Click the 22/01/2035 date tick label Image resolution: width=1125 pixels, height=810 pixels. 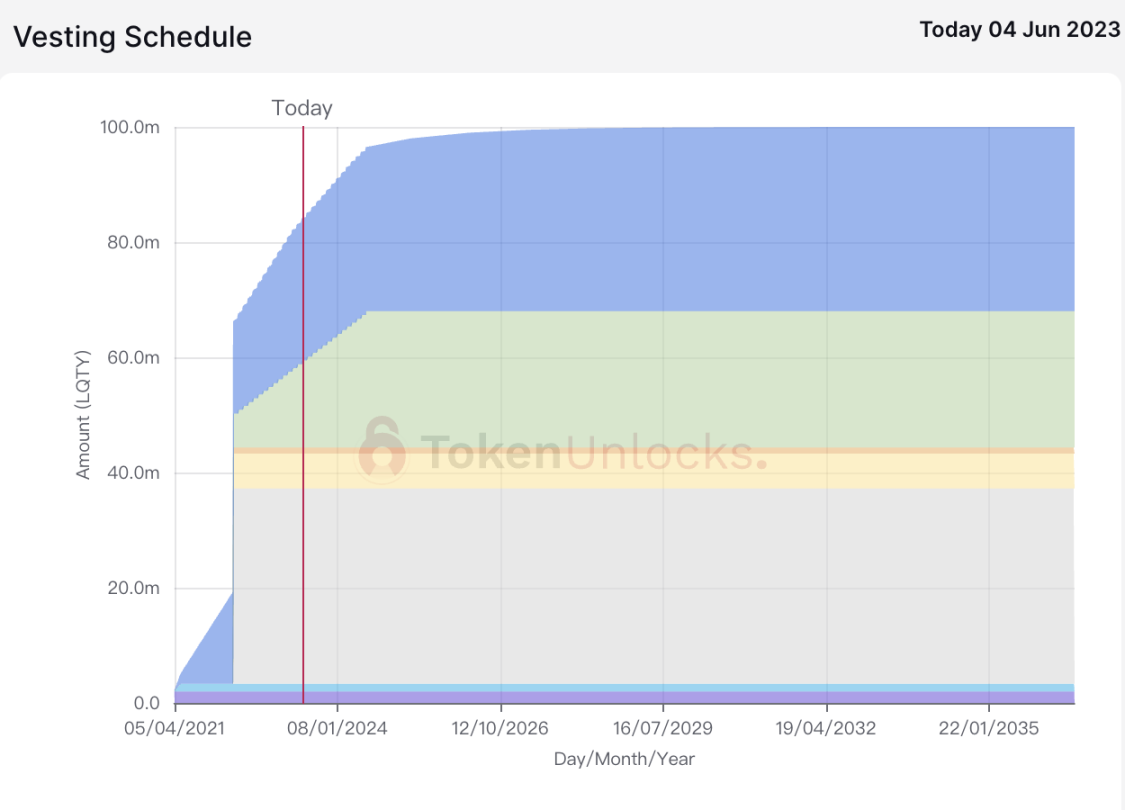click(989, 728)
